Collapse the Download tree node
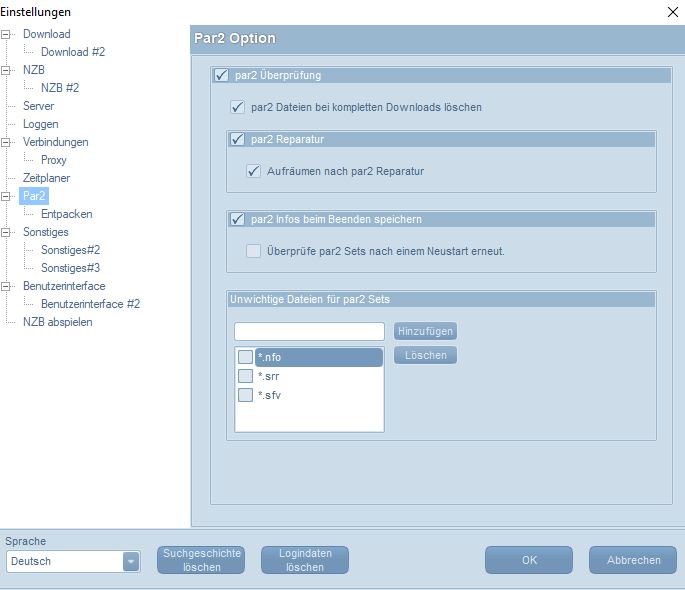The height and width of the screenshot is (590, 685). coord(6,34)
